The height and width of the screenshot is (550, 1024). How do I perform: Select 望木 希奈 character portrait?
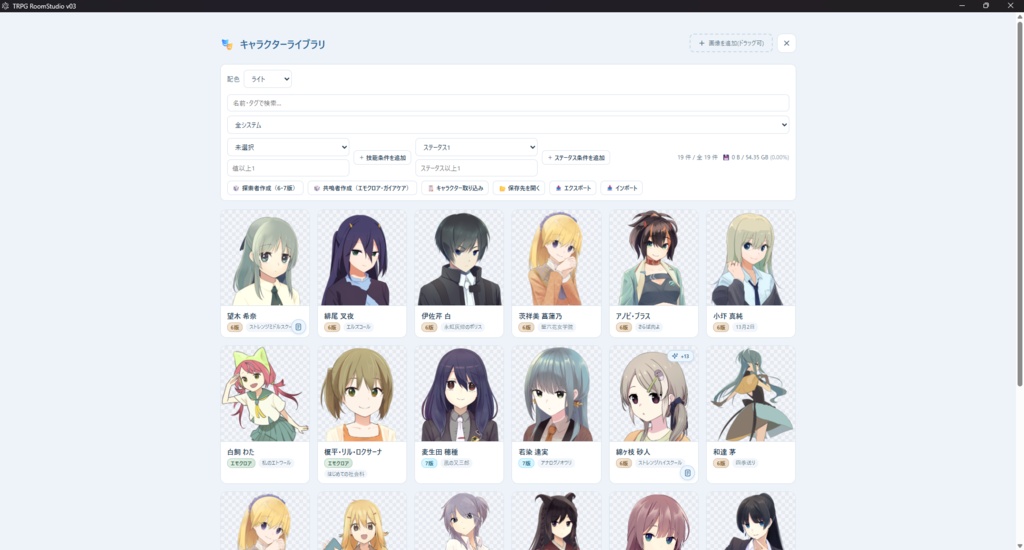[264, 257]
